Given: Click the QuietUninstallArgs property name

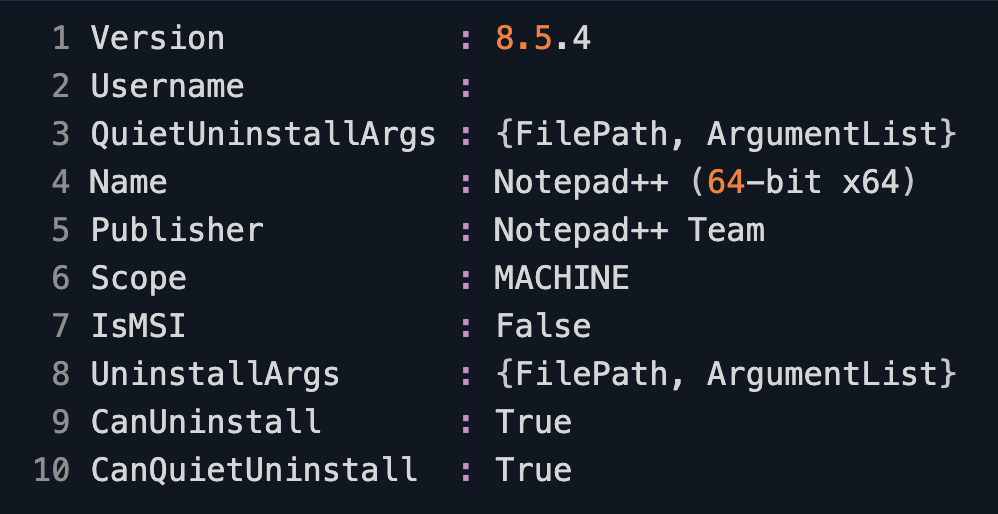Looking at the screenshot, I should pyautogui.click(x=263, y=135).
